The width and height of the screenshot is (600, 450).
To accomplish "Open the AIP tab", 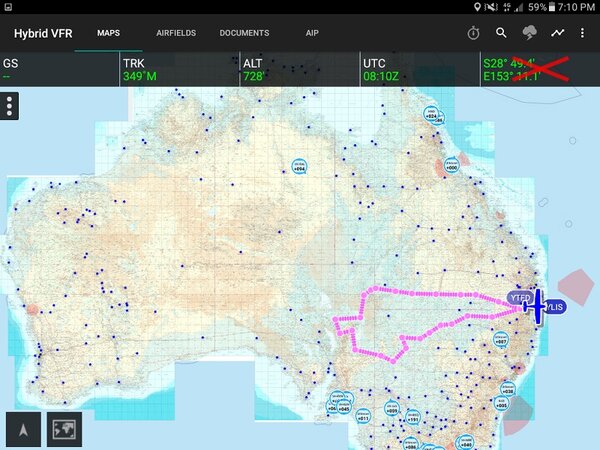I will point(312,33).
